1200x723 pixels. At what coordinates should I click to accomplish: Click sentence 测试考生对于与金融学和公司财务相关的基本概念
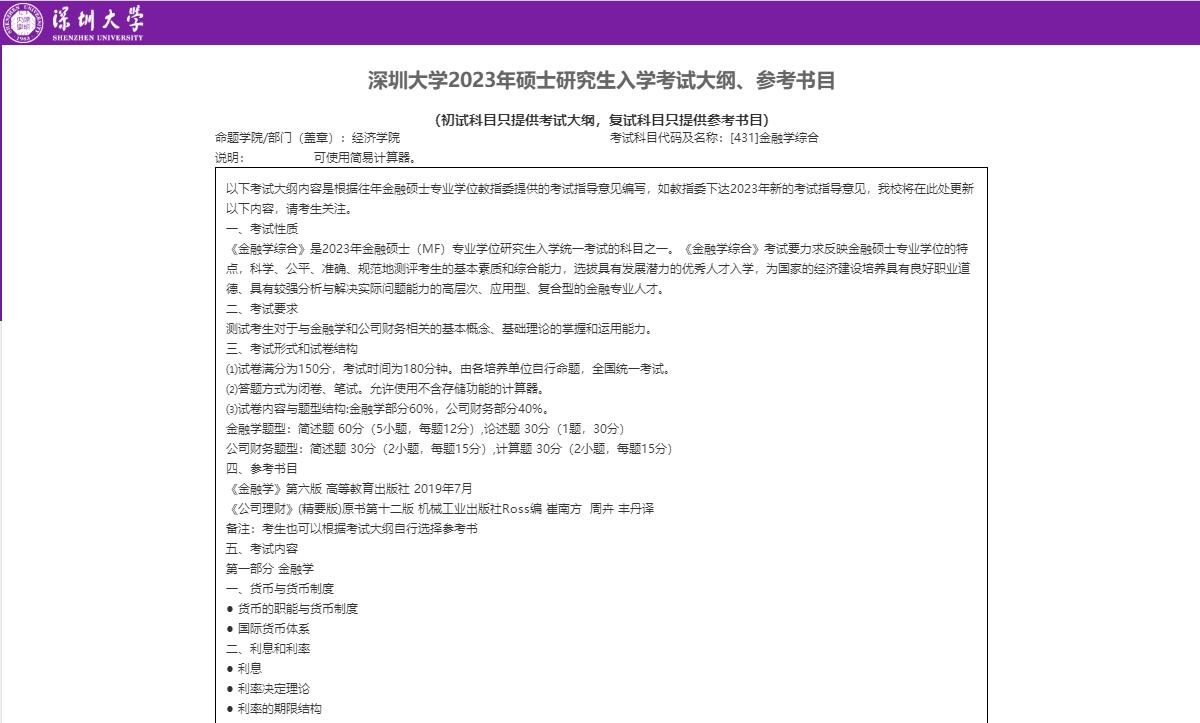point(440,329)
